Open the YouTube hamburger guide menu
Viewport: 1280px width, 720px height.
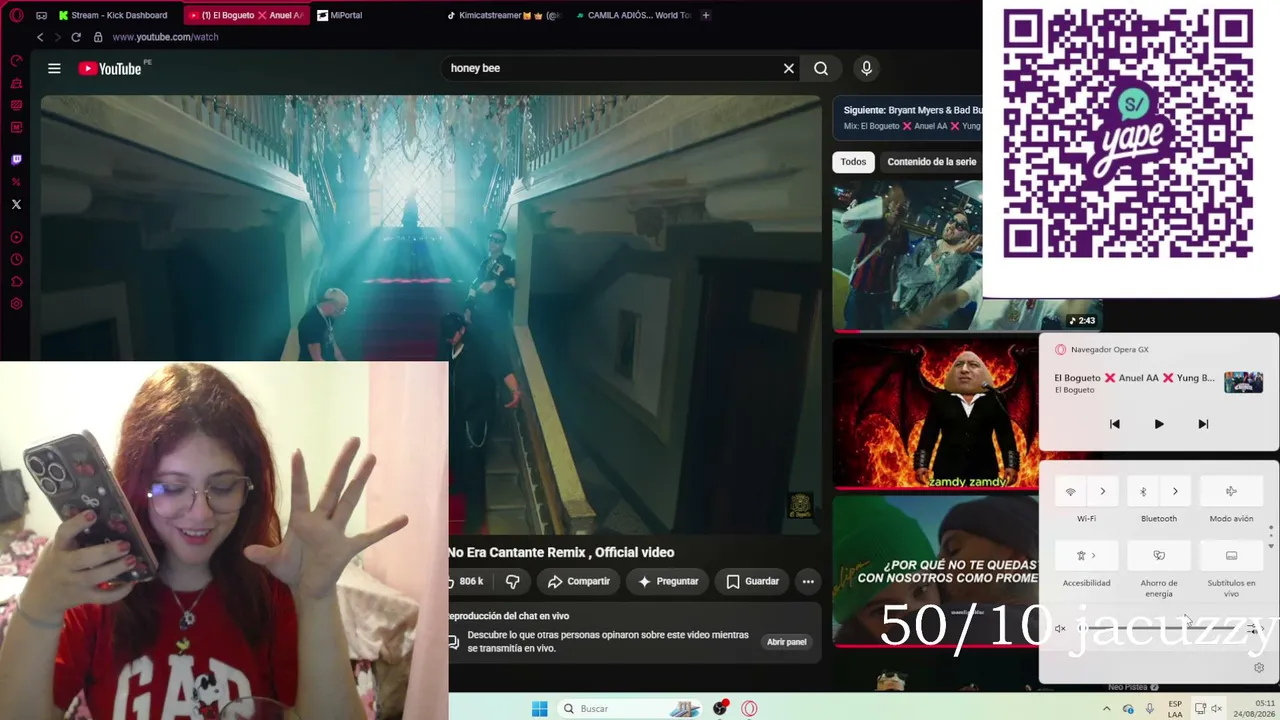tap(54, 68)
